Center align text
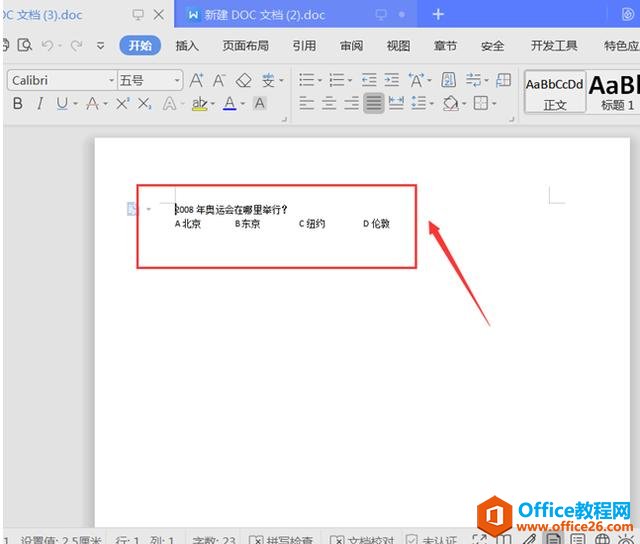This screenshot has height=544, width=640. pyautogui.click(x=329, y=103)
